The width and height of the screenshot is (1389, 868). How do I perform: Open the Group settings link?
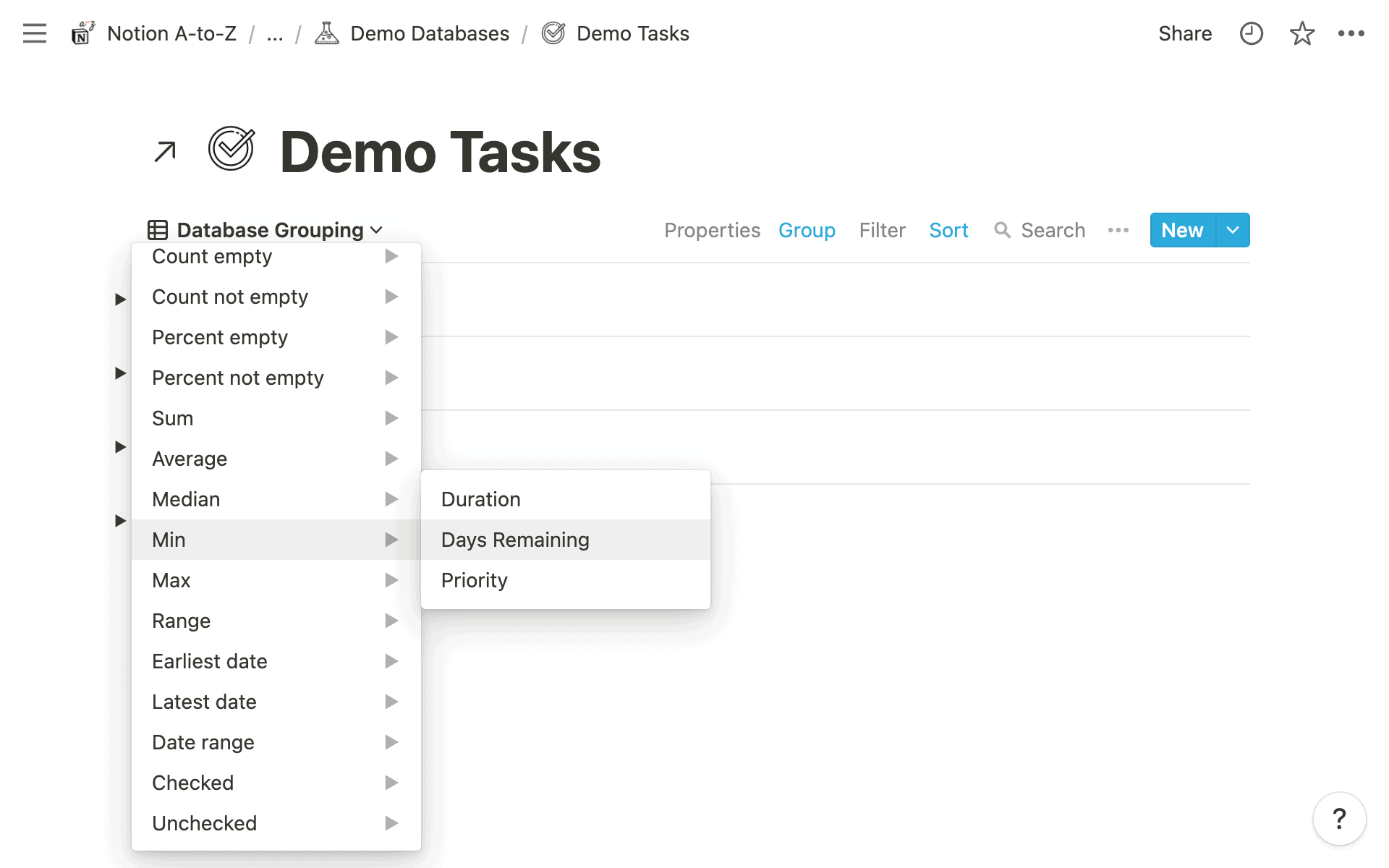pyautogui.click(x=807, y=230)
